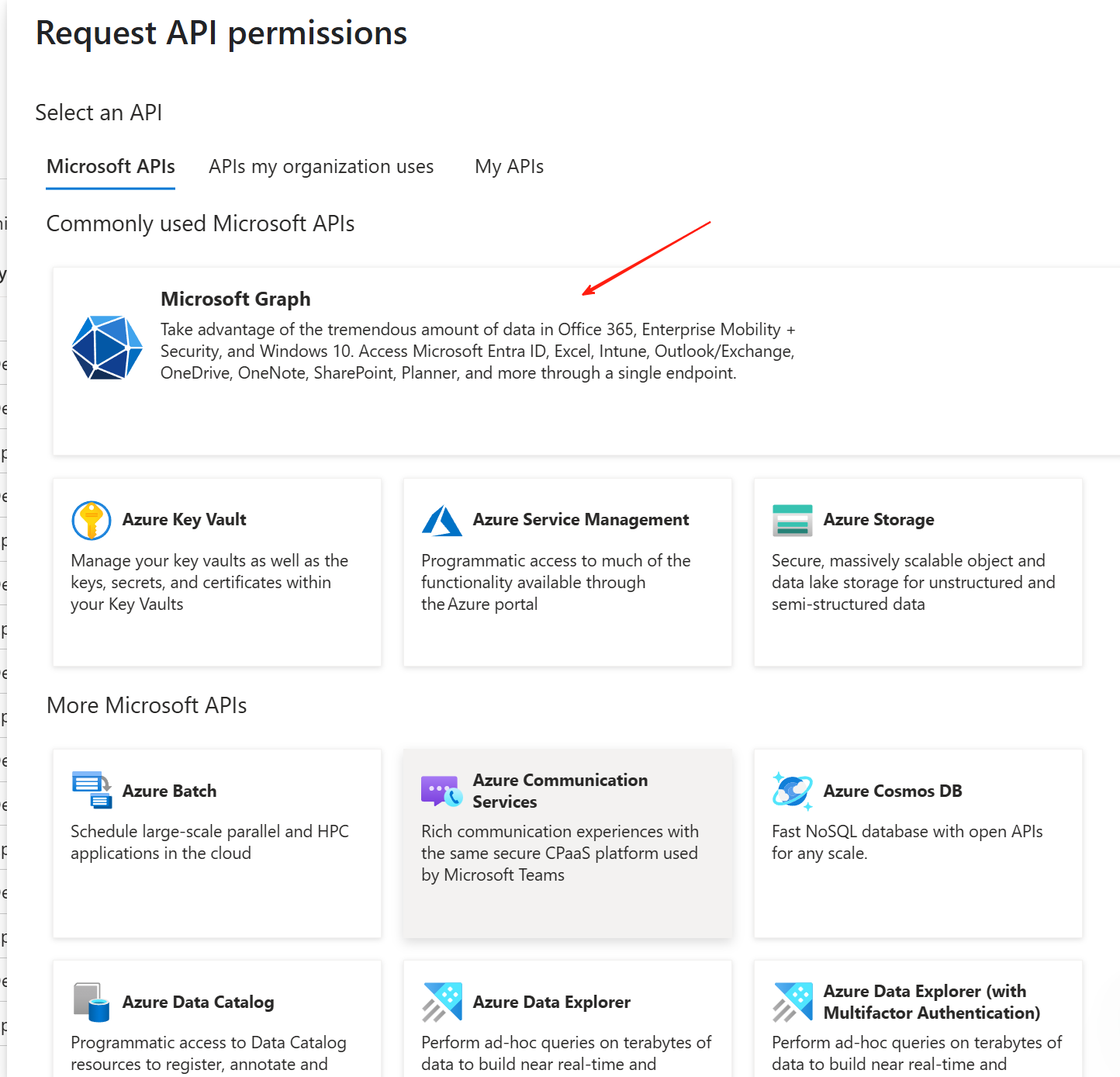Viewport: 1120px width, 1077px height.
Task: Pick the Azure Data Explorer heading
Action: (x=551, y=1002)
